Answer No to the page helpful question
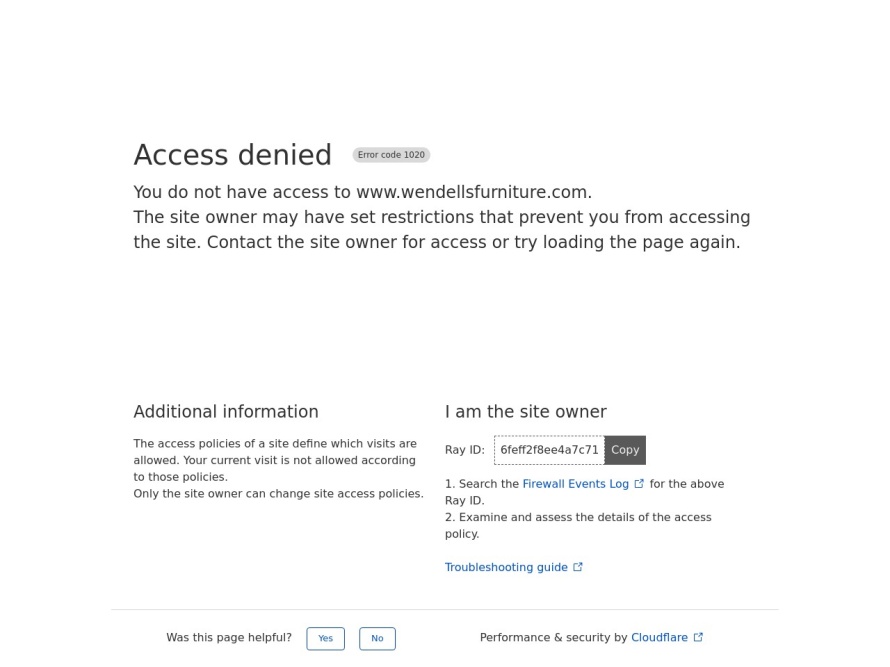The width and height of the screenshot is (890, 667). [377, 639]
